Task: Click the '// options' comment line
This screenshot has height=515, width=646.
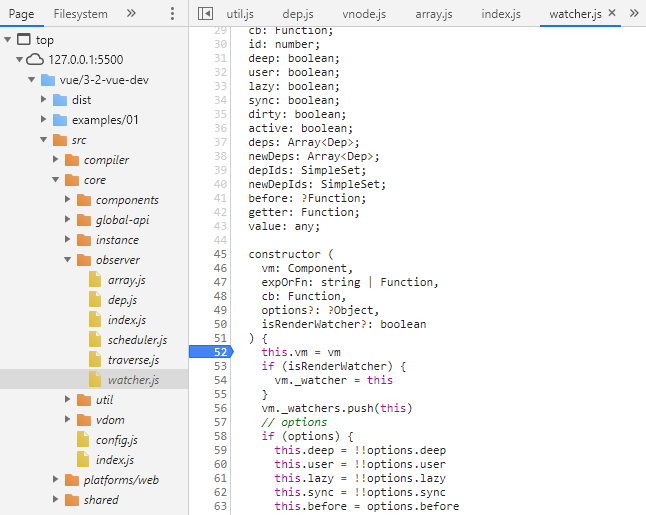Action: [294, 422]
